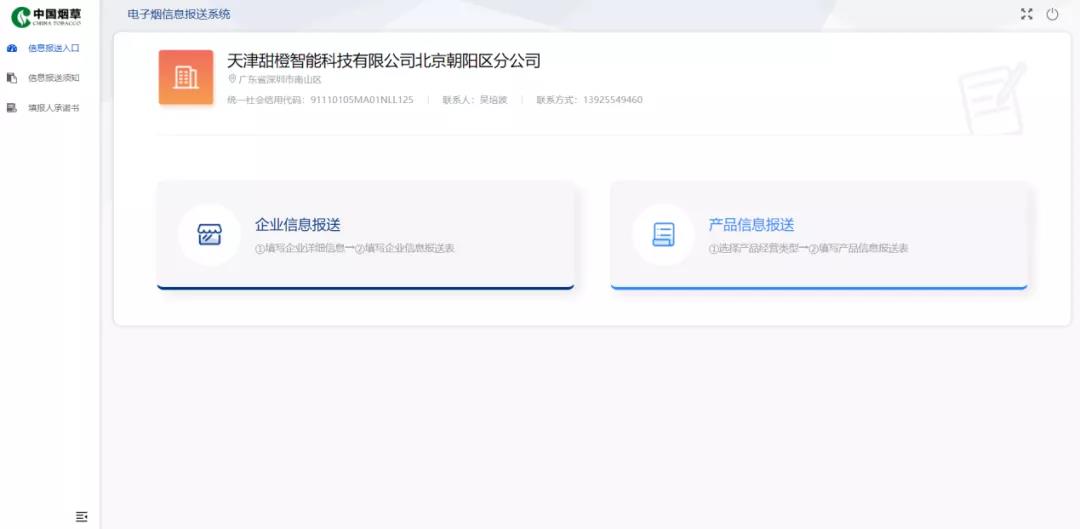Viewport: 1080px width, 529px height.
Task: Click the 电子烟信息报送系统 header title
Action: tap(179, 14)
